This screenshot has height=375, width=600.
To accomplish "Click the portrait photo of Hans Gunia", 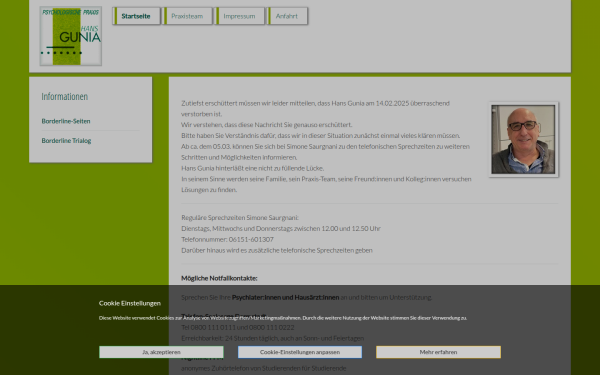I will click(x=523, y=139).
